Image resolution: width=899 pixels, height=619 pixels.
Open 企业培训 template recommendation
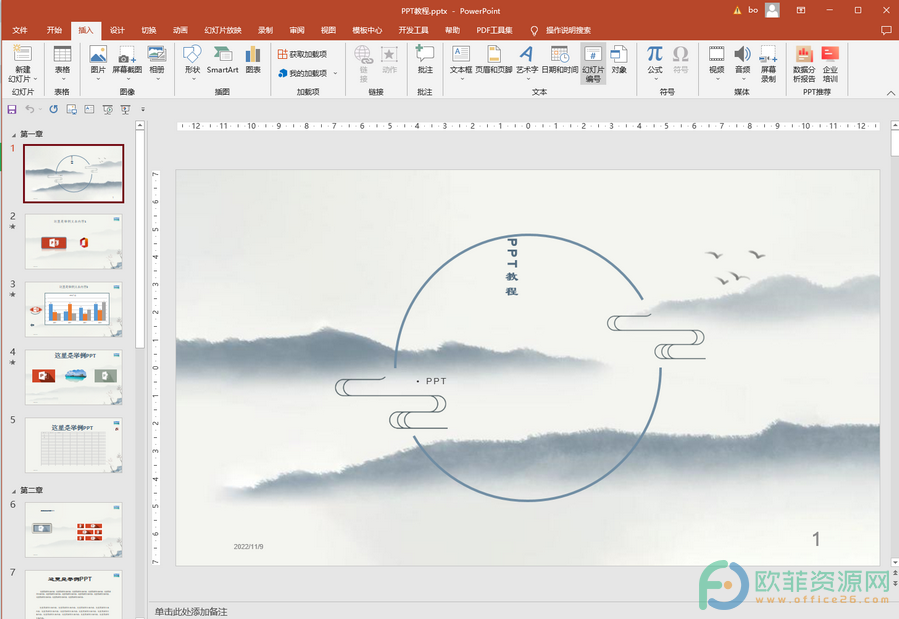[830, 64]
